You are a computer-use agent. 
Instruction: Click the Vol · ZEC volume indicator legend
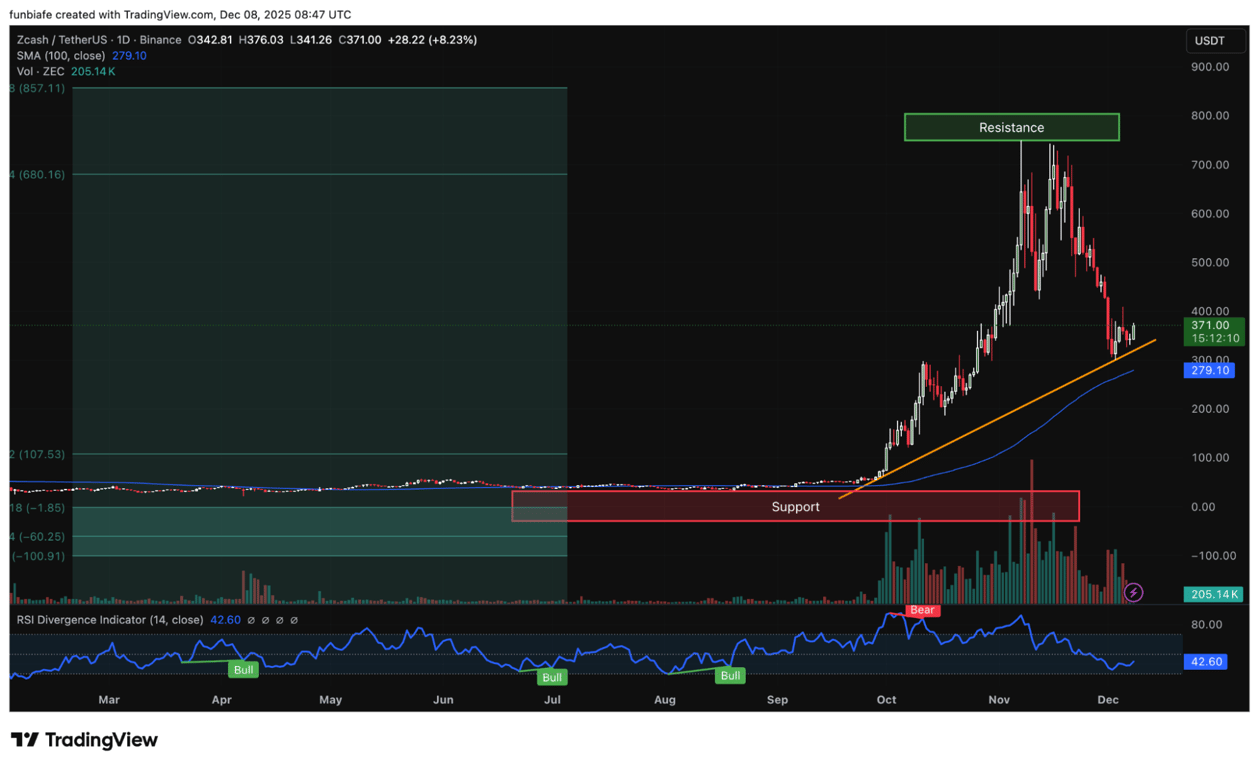[x=40, y=71]
